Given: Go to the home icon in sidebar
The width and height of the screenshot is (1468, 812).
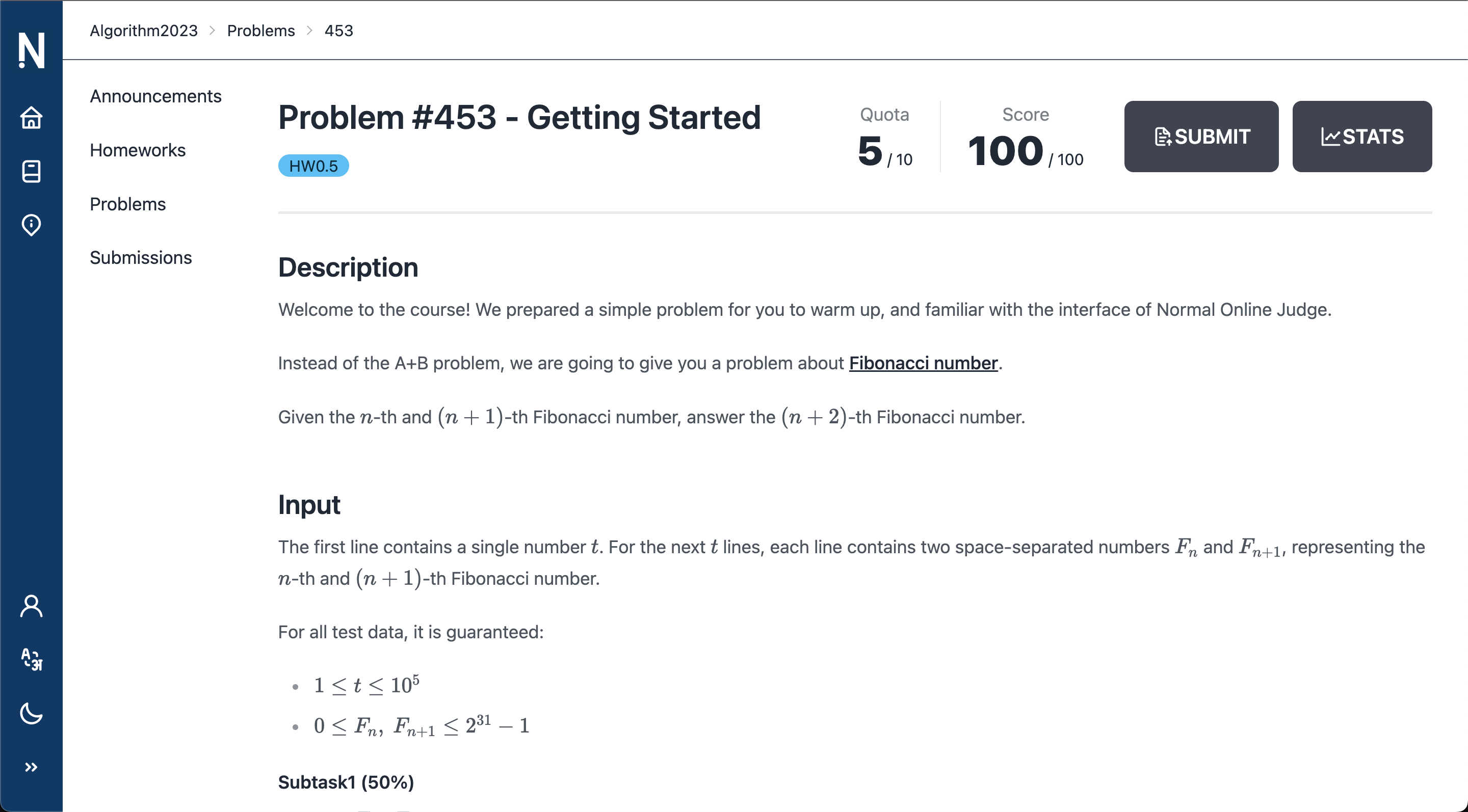Looking at the screenshot, I should [31, 118].
